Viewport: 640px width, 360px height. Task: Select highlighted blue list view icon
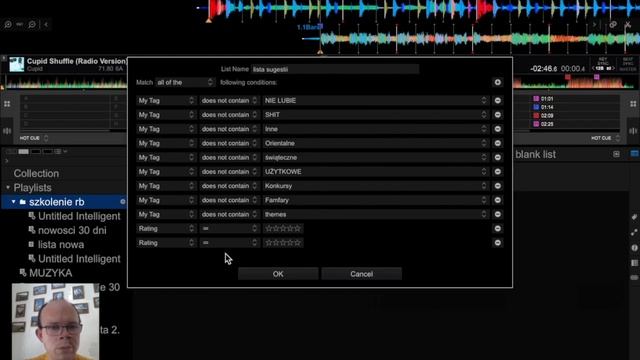click(x=635, y=154)
